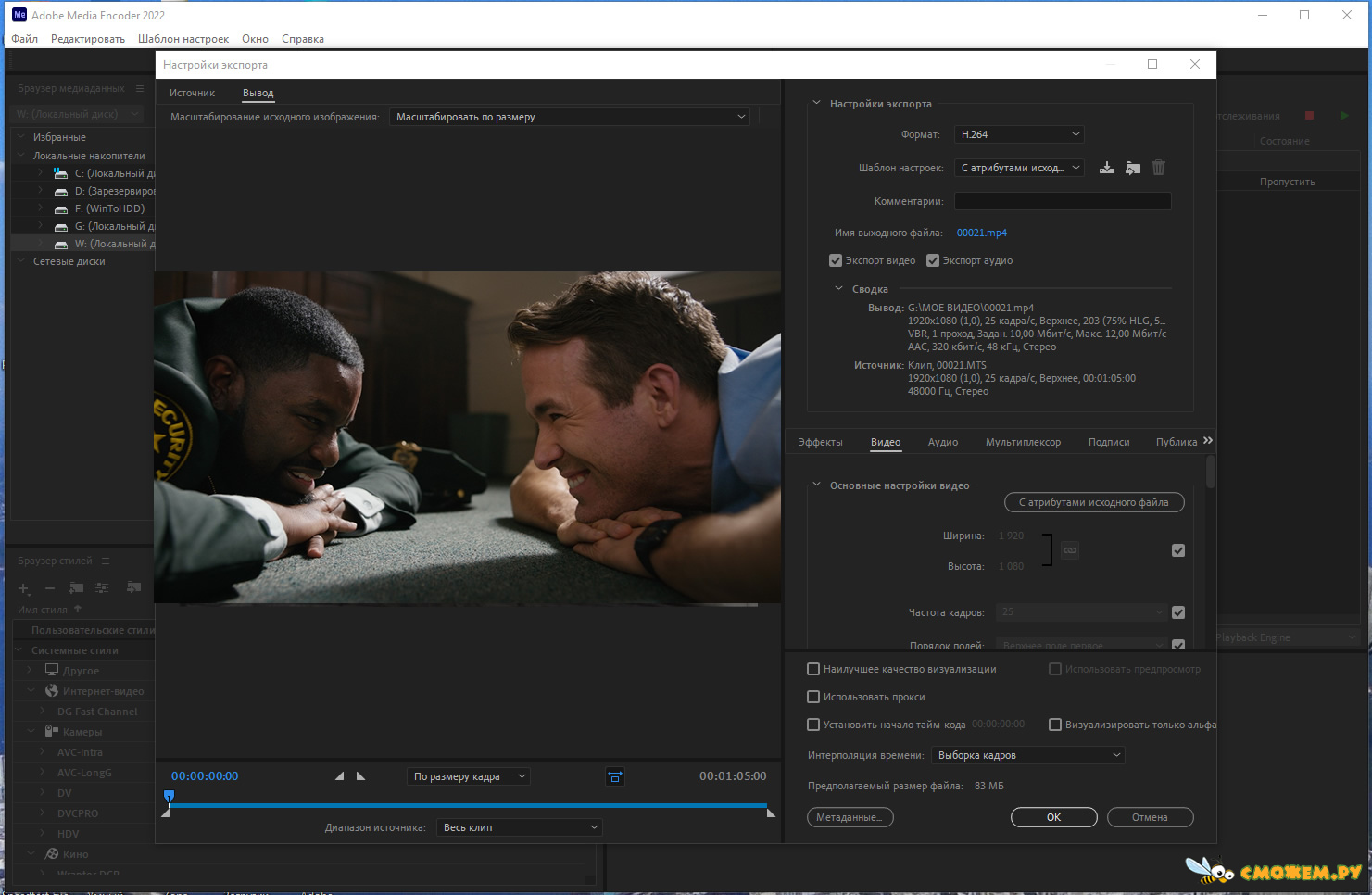
Task: Uncheck the Экспорт аудио checkbox
Action: point(933,260)
